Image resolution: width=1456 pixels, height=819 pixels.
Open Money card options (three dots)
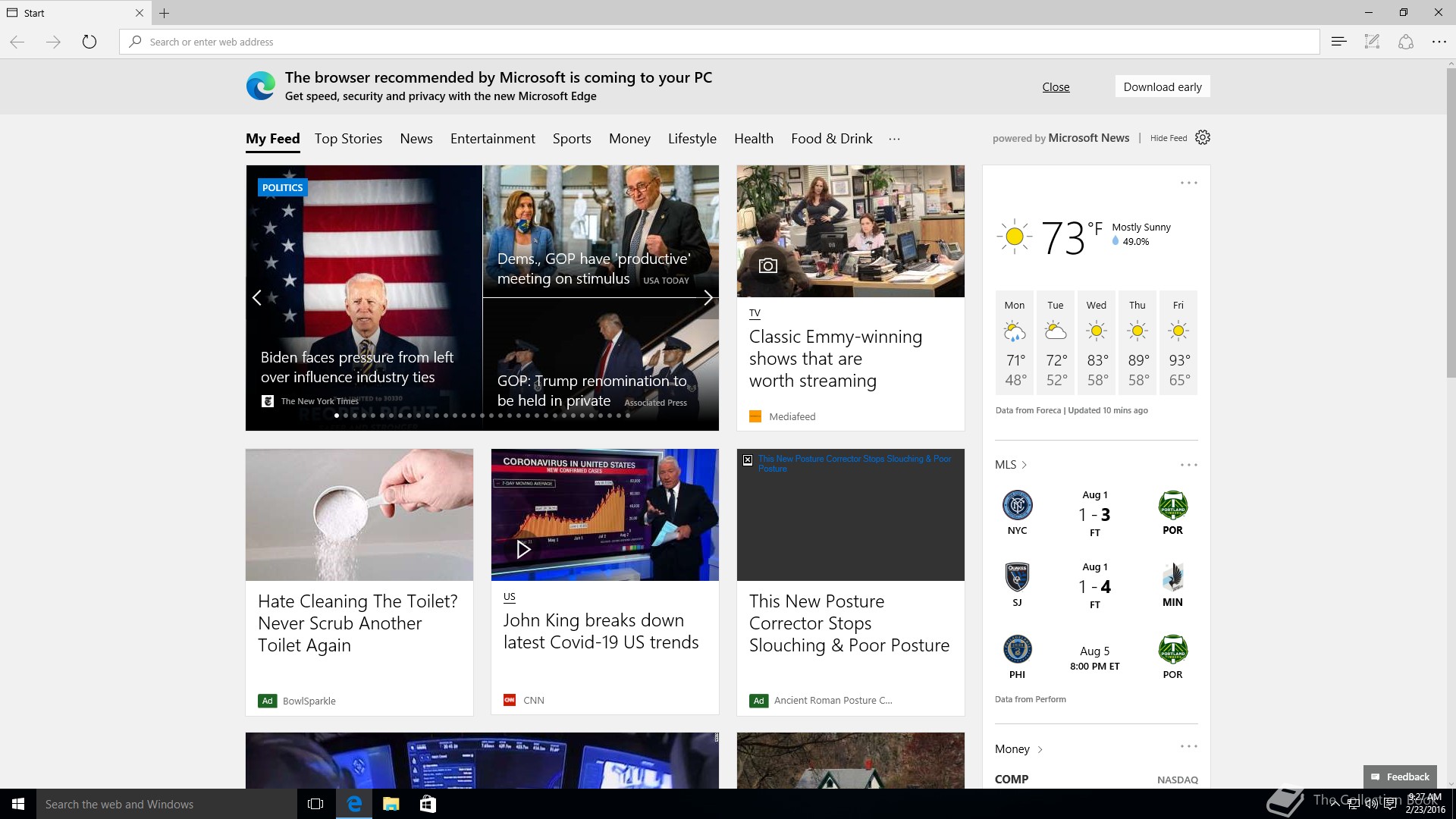(1189, 746)
